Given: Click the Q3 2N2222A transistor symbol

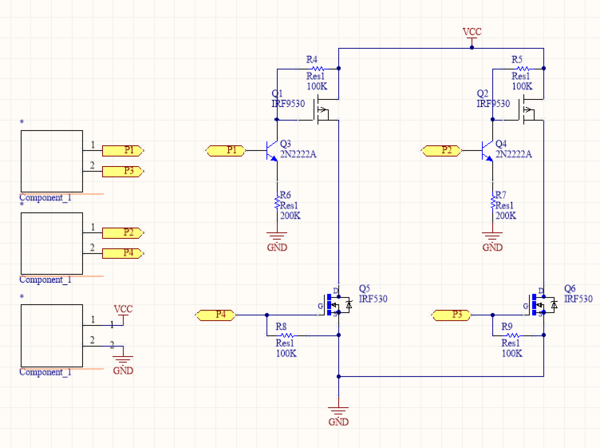Looking at the screenshot, I should click(272, 151).
